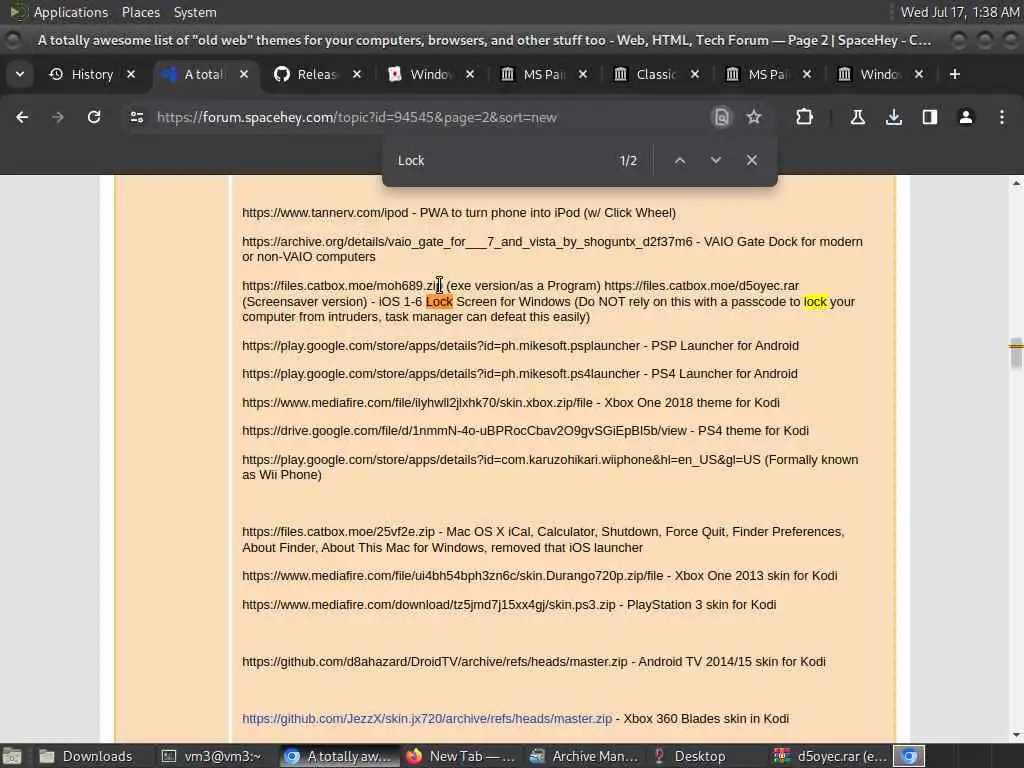The image size is (1024, 768).
Task: Close the 'A total' SpaceHey tab
Action: point(244,74)
